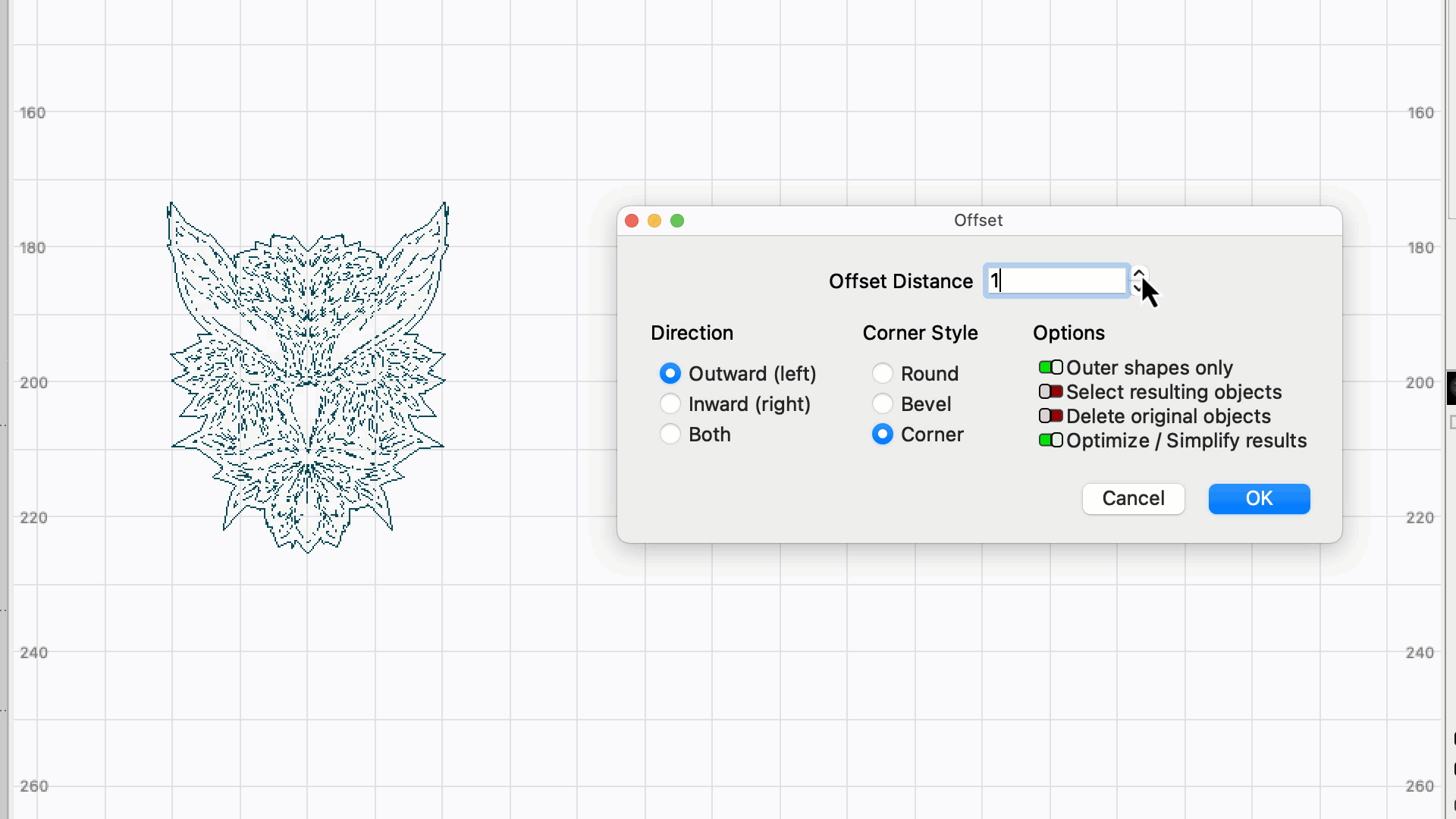Select Outward (left) direction radio button
This screenshot has height=819, width=1456.
click(x=669, y=373)
